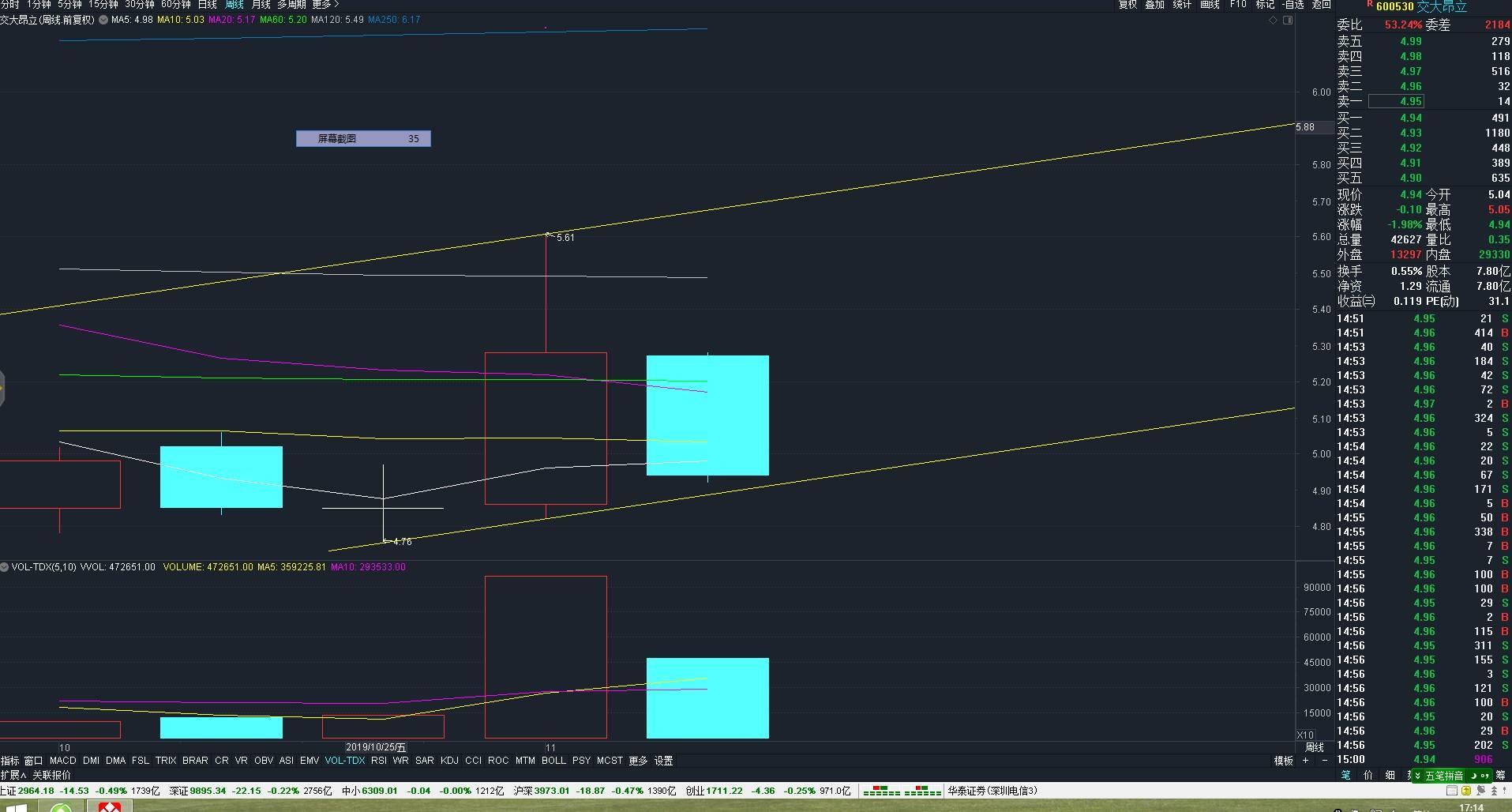The width and height of the screenshot is (1512, 812).
Task: Open the 指标 indicator menu
Action: point(9,761)
